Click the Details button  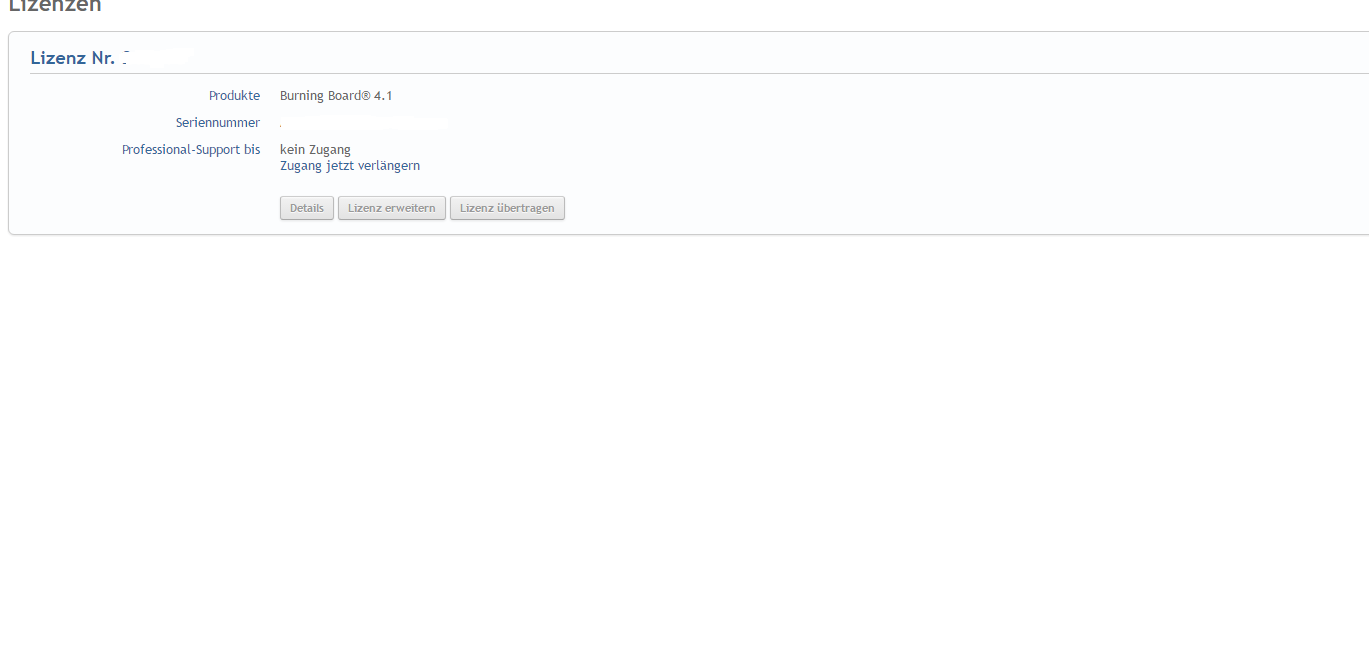click(x=307, y=208)
